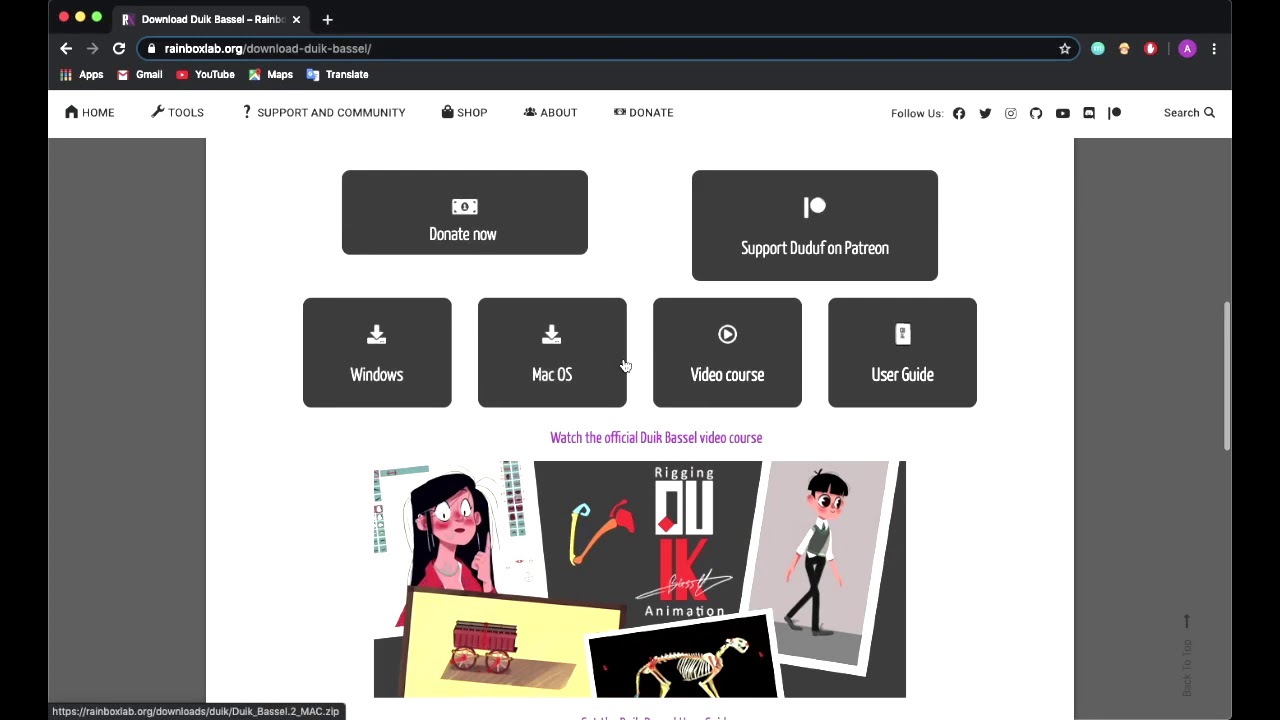
Task: Open the ABOUT menu item
Action: click(550, 112)
